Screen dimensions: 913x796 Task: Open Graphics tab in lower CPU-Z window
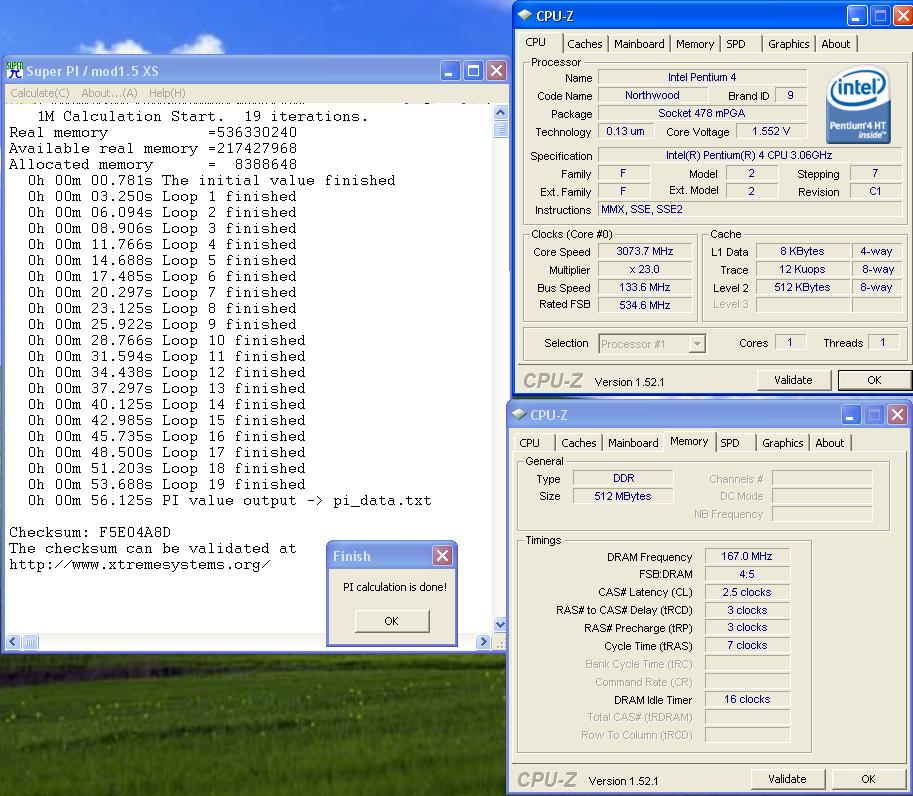[x=783, y=443]
